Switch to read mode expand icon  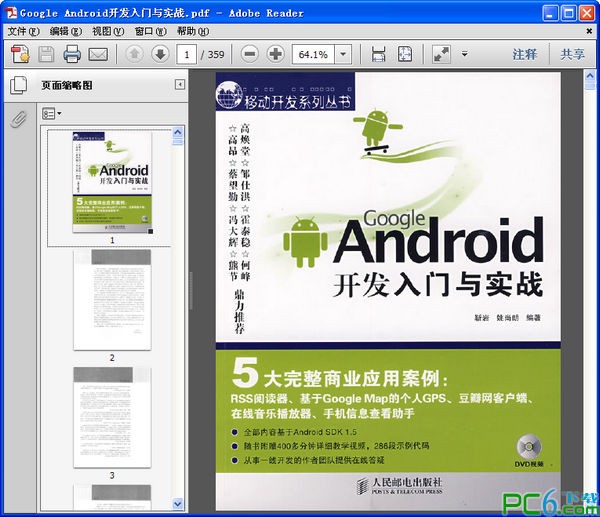click(441, 54)
